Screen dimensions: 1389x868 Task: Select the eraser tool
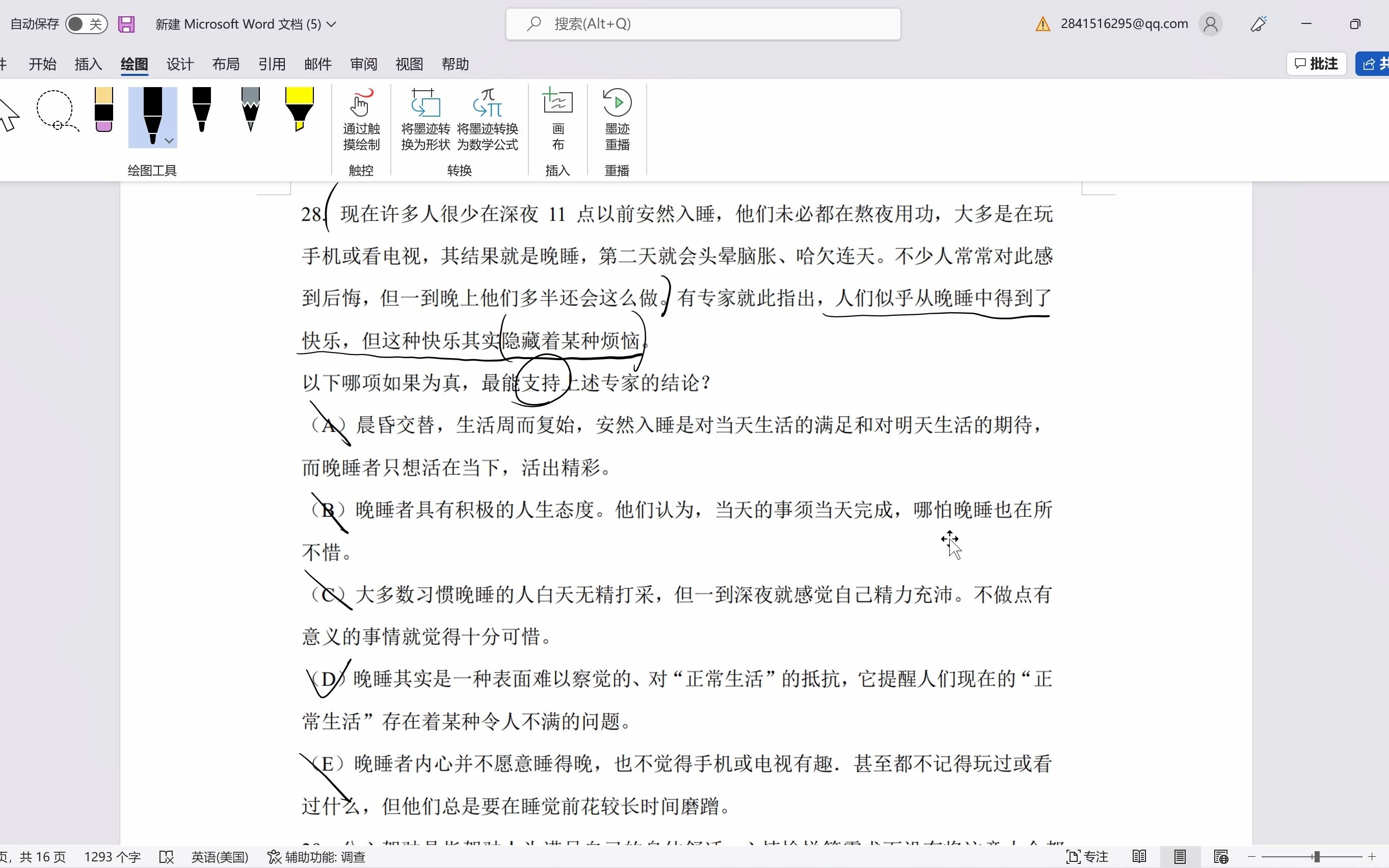click(104, 110)
